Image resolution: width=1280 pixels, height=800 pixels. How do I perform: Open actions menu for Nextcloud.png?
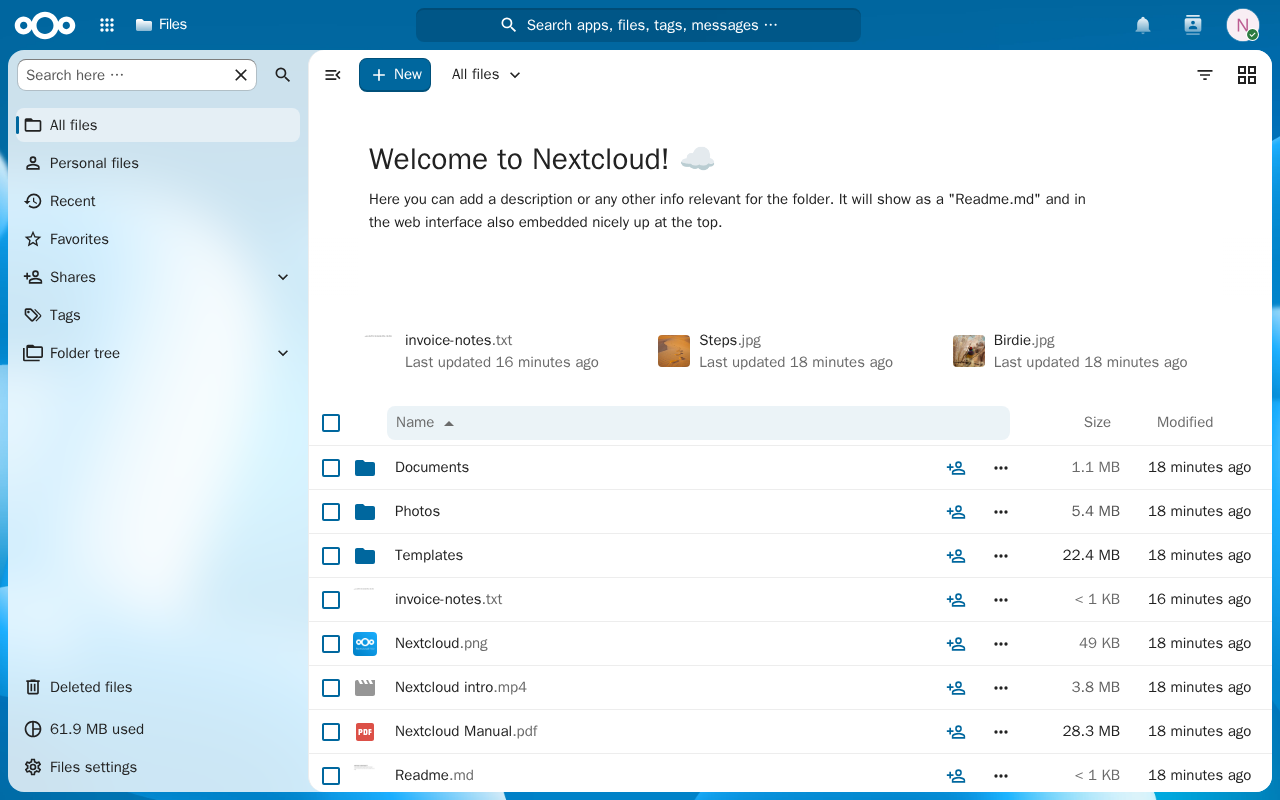(1001, 644)
